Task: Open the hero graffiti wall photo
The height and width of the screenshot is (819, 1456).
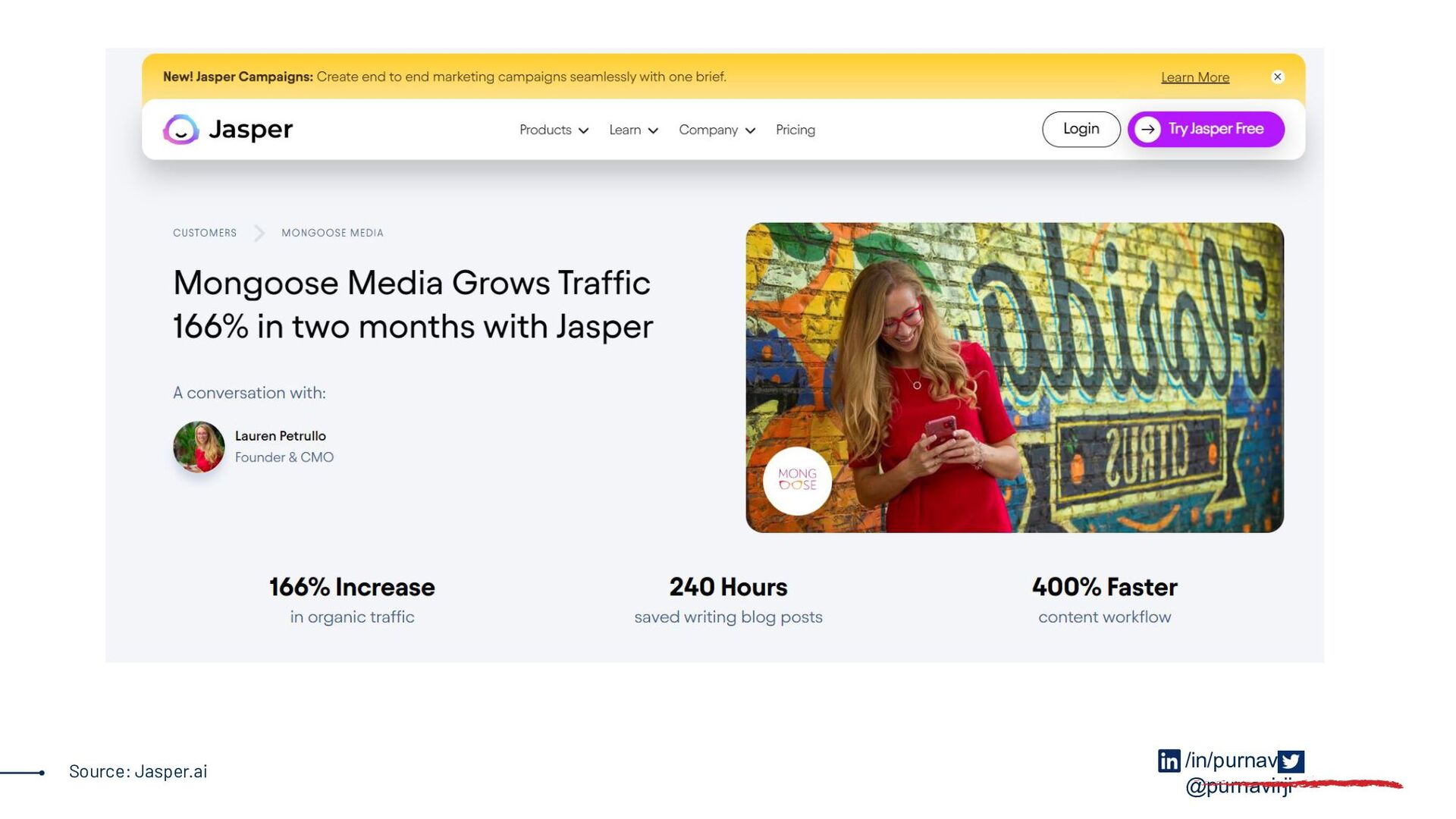Action: point(1015,378)
